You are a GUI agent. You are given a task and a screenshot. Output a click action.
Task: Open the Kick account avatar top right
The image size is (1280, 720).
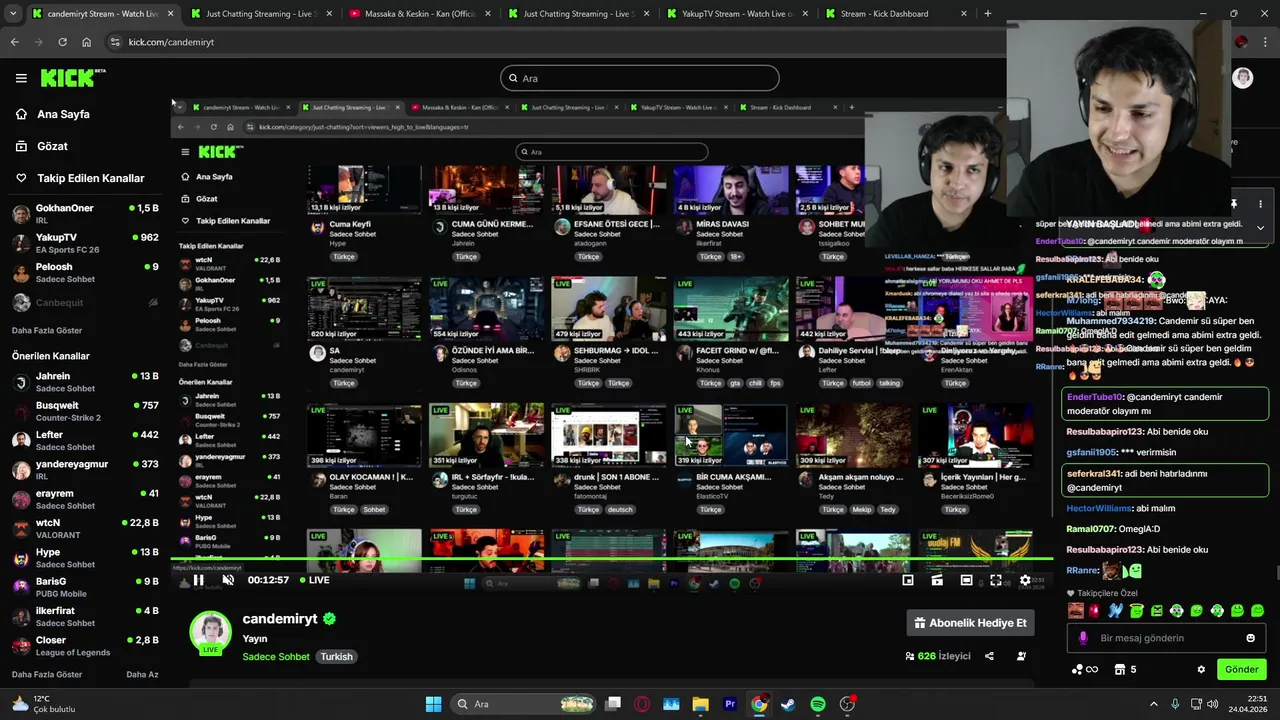1242,78
